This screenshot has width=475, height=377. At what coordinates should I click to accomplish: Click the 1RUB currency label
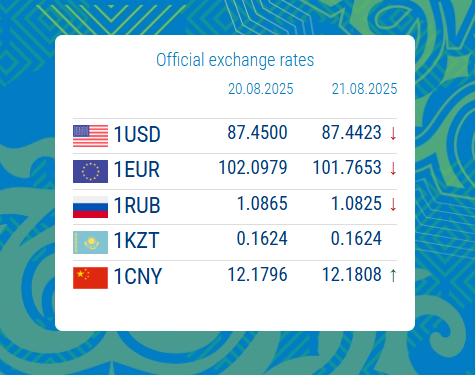[137, 205]
